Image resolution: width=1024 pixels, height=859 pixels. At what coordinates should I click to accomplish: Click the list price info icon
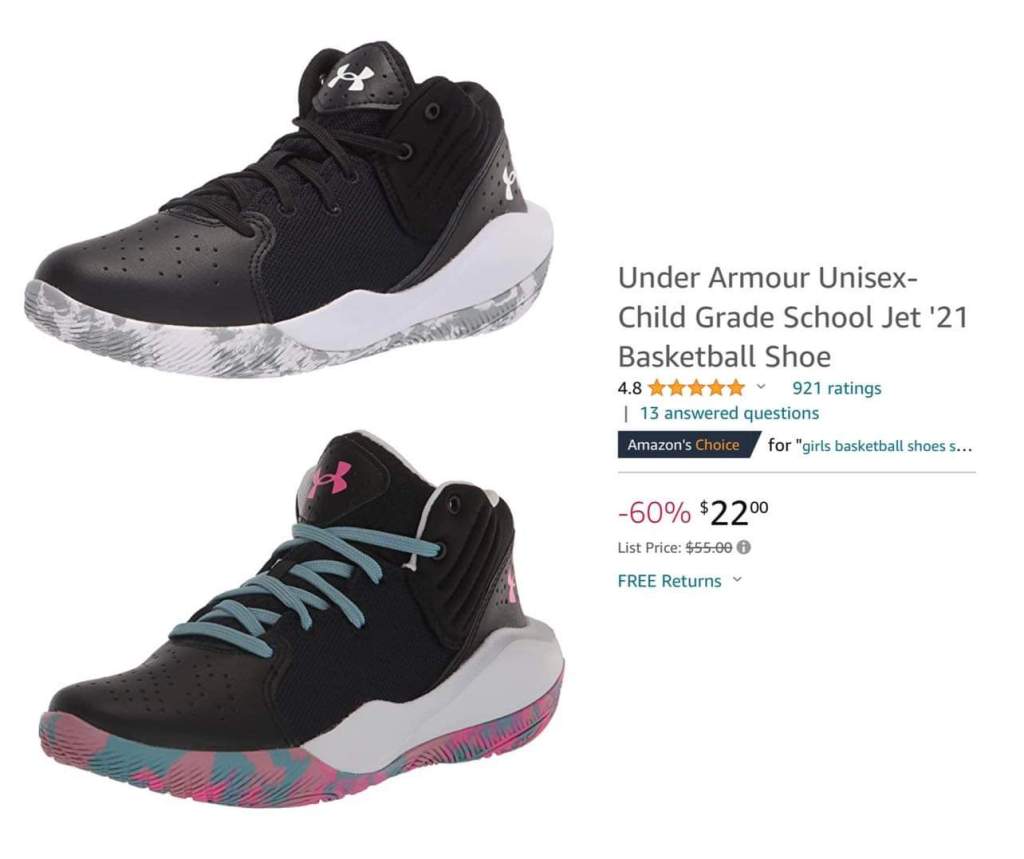744,547
